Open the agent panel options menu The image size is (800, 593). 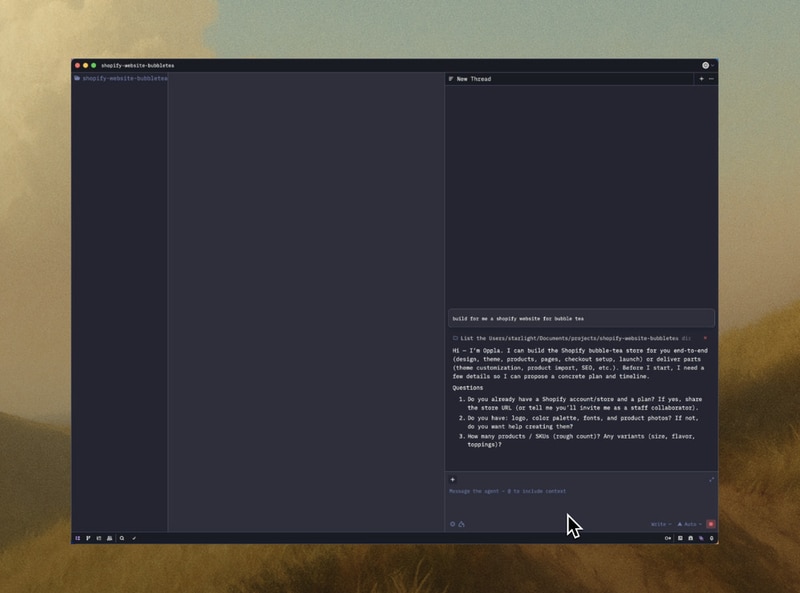[711, 78]
